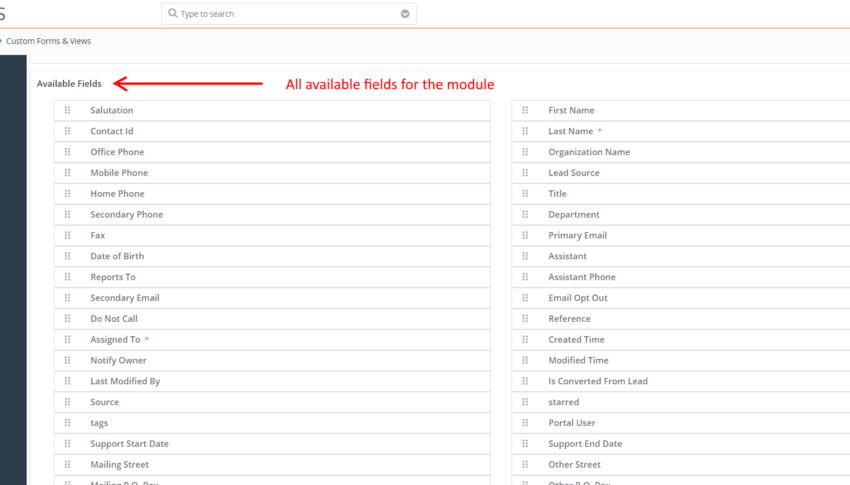Select the Home Phone field label
Image resolution: width=850 pixels, height=485 pixels.
[x=117, y=194]
